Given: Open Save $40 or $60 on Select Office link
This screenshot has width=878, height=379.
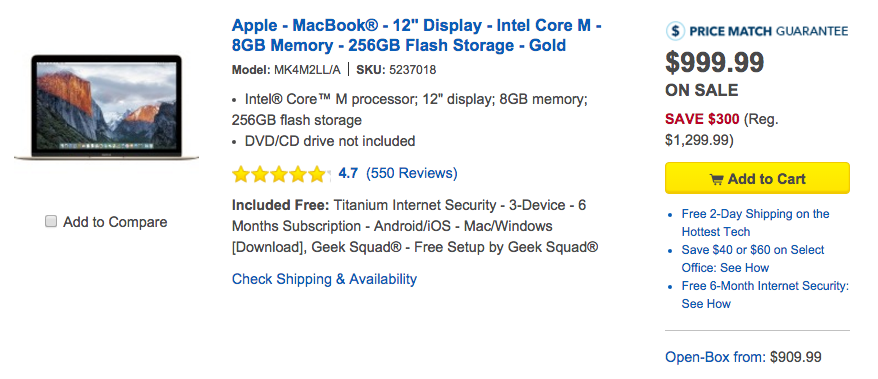Looking at the screenshot, I should [x=753, y=259].
